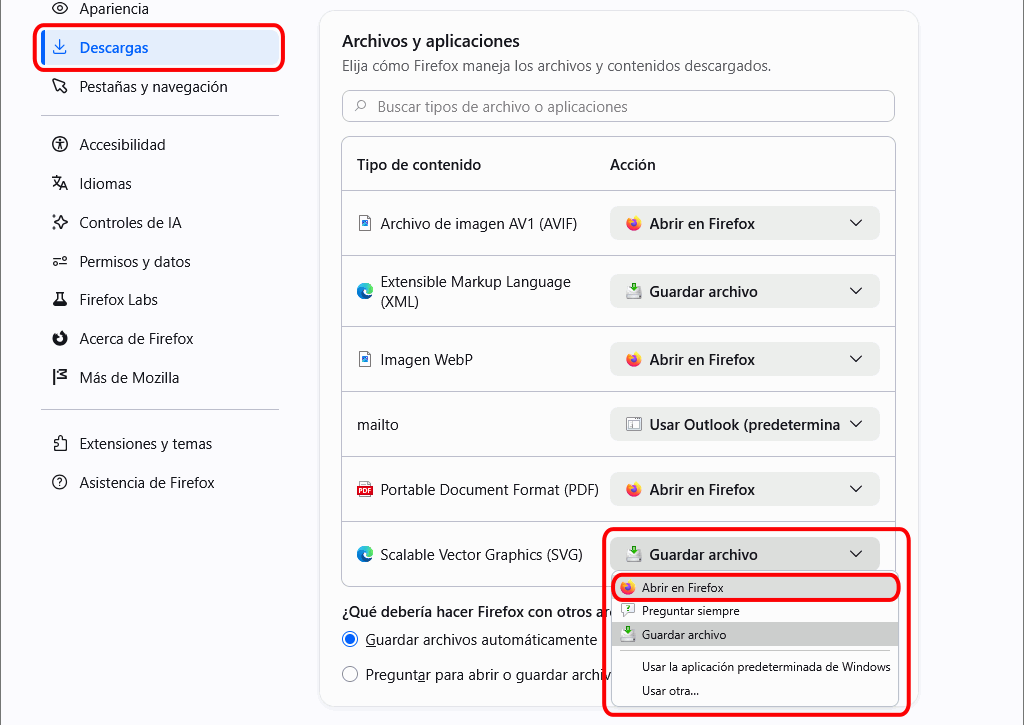The height and width of the screenshot is (725, 1024).
Task: Click Scalable Vector Graphics (SVG) label
Action: 481,555
